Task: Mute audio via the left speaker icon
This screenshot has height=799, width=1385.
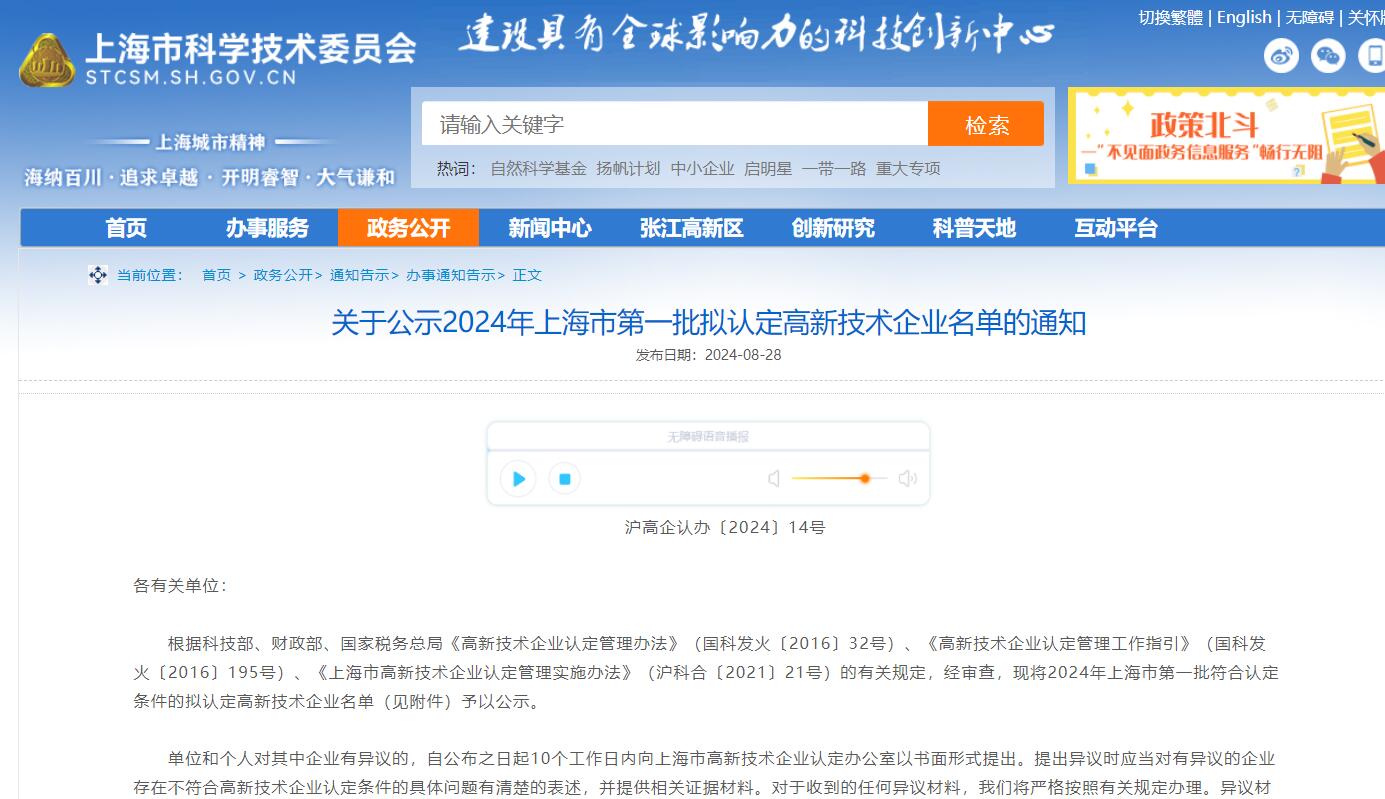Action: coord(773,479)
